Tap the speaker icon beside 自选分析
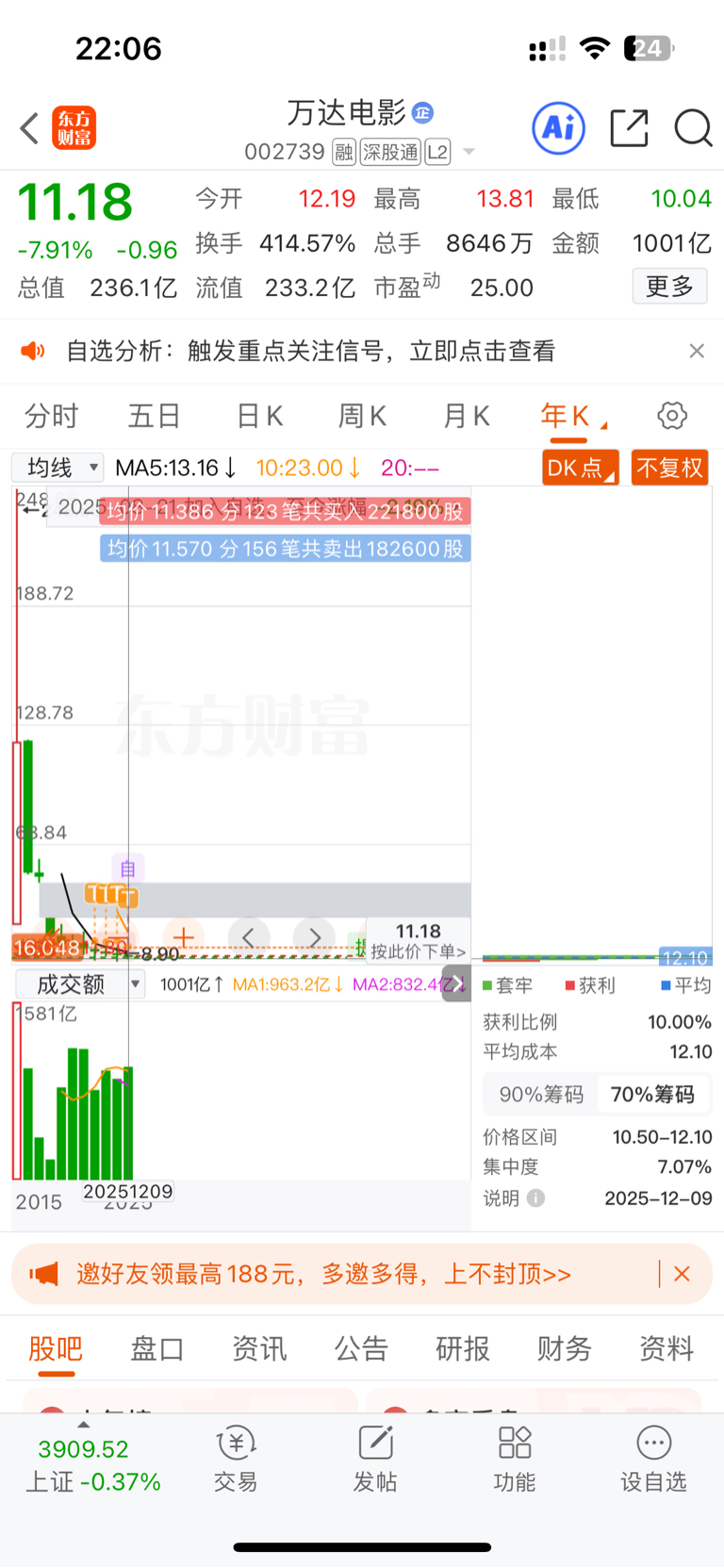The height and width of the screenshot is (1568, 724). click(x=33, y=352)
